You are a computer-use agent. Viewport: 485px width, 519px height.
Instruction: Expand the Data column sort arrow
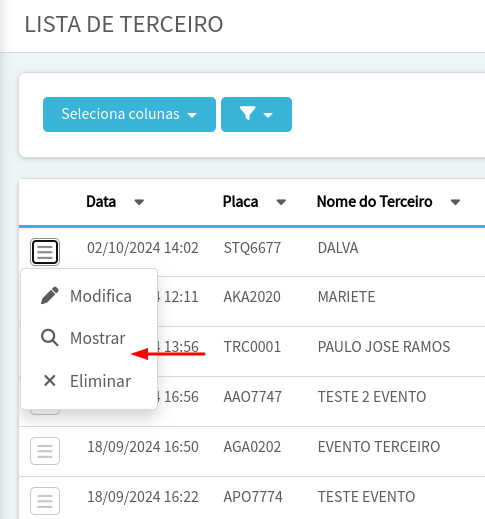[139, 202]
